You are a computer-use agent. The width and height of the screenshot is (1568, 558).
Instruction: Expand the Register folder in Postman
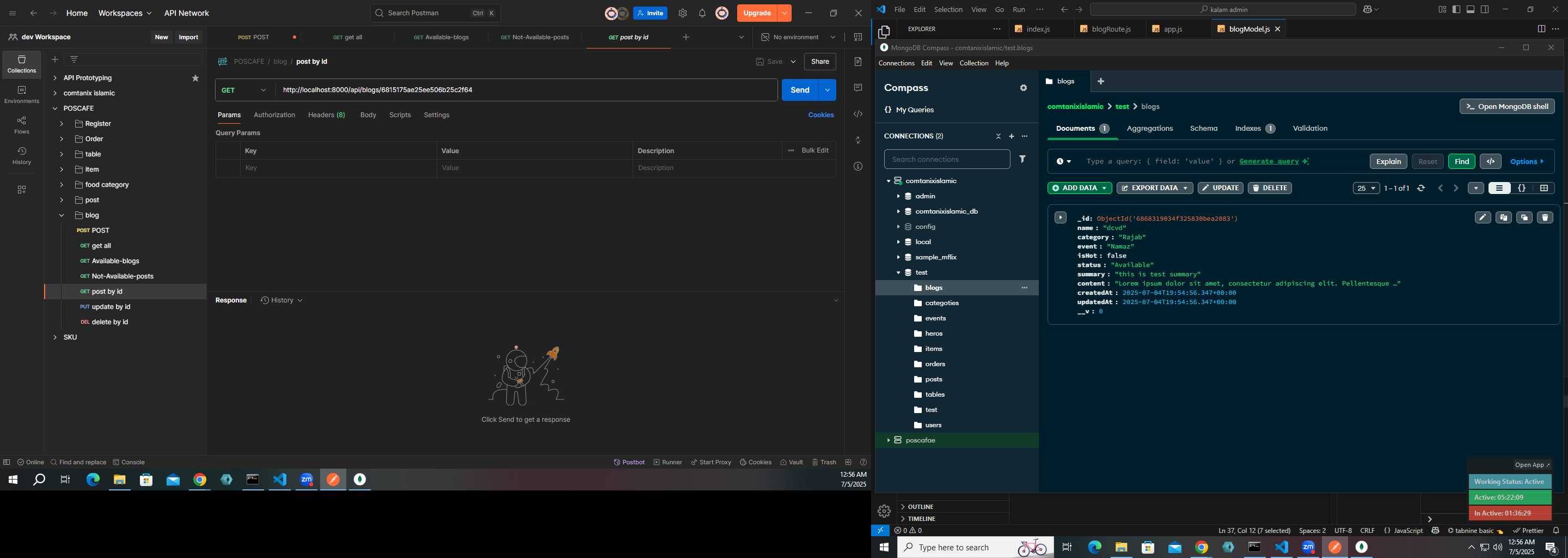[x=62, y=124]
